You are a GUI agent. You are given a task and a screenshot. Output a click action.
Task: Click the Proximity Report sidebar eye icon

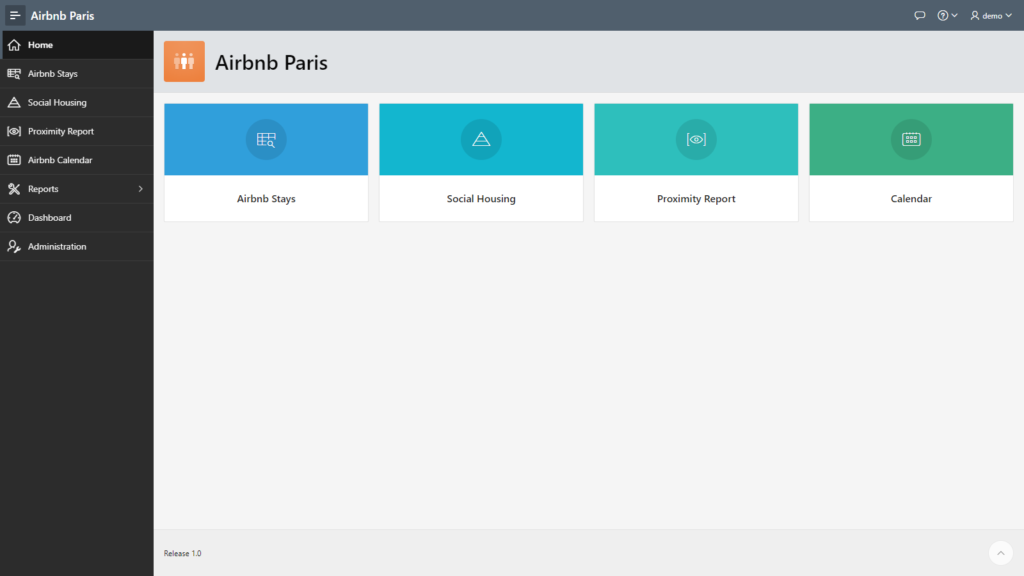click(x=14, y=131)
